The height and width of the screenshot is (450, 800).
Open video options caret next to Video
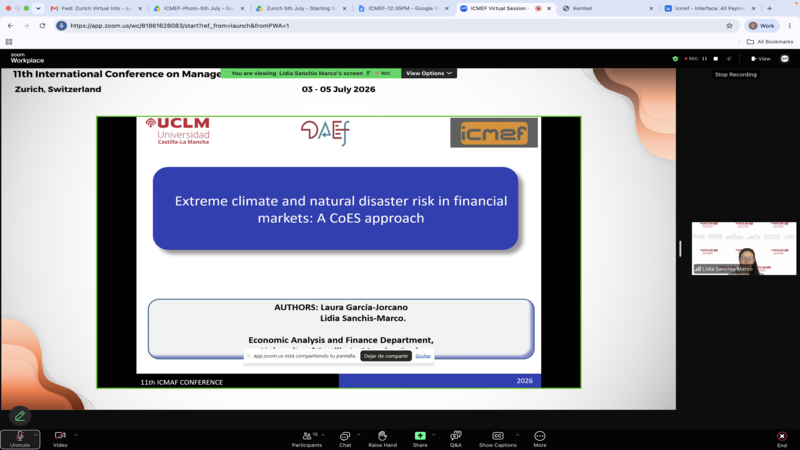click(x=76, y=435)
